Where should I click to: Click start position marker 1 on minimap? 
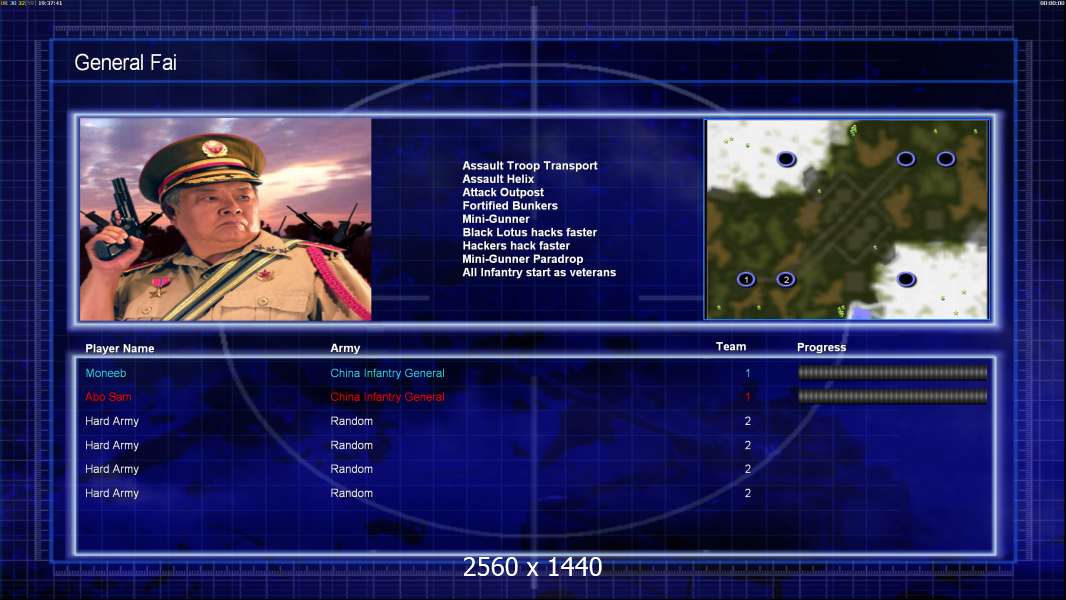[x=746, y=279]
